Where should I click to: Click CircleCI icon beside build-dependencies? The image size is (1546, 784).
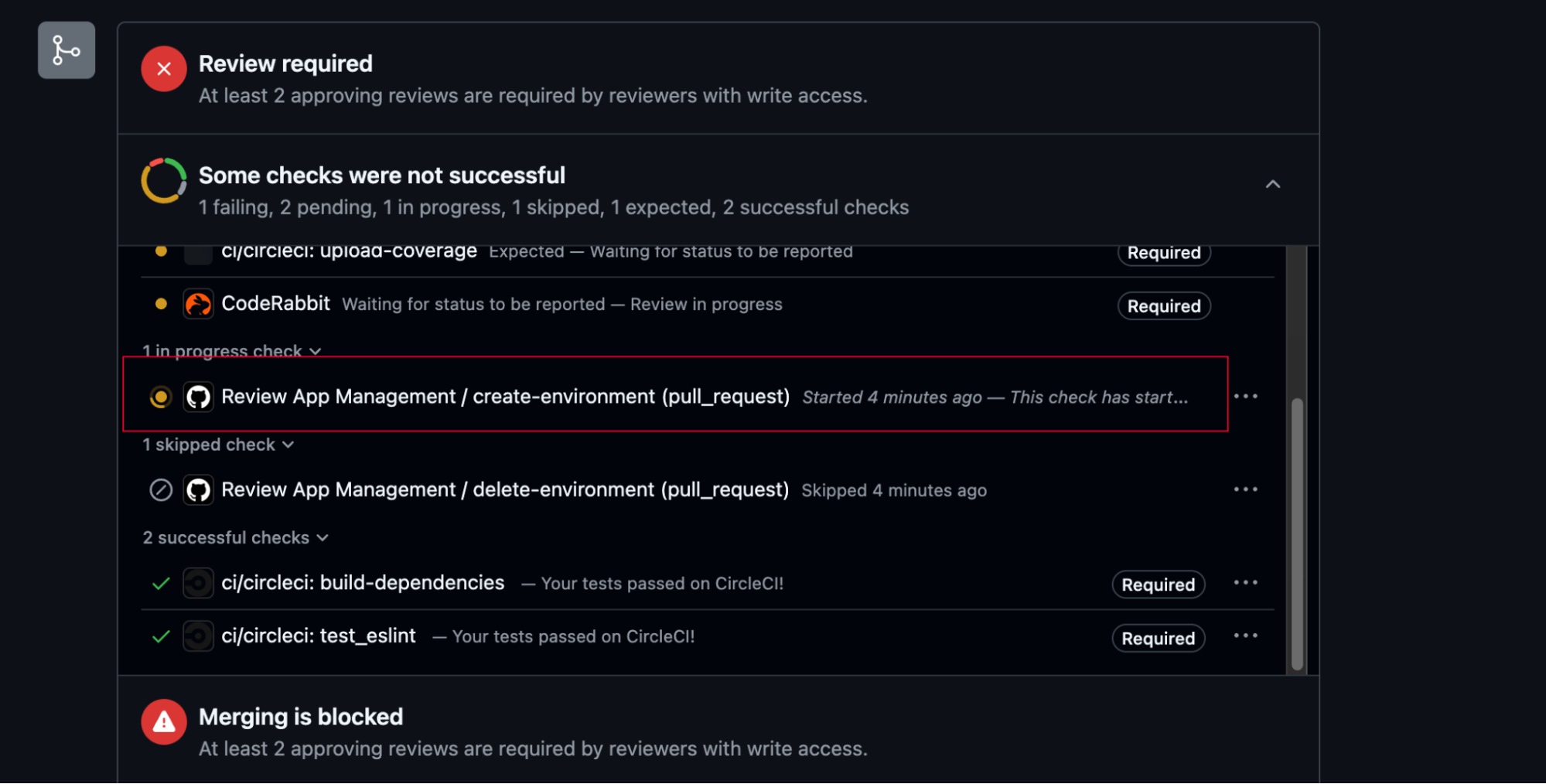click(198, 583)
